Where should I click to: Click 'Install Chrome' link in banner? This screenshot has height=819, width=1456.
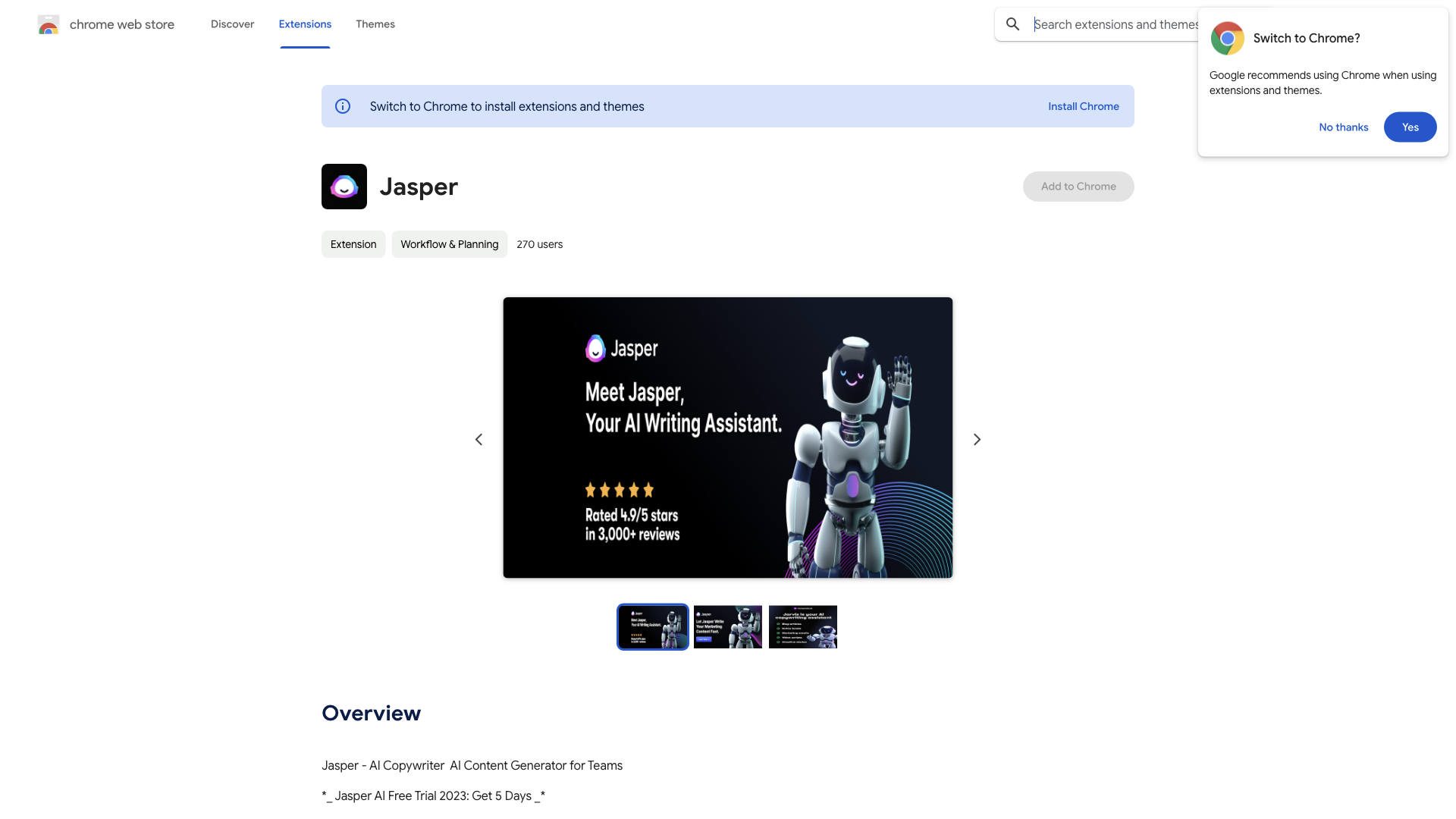[x=1083, y=105]
